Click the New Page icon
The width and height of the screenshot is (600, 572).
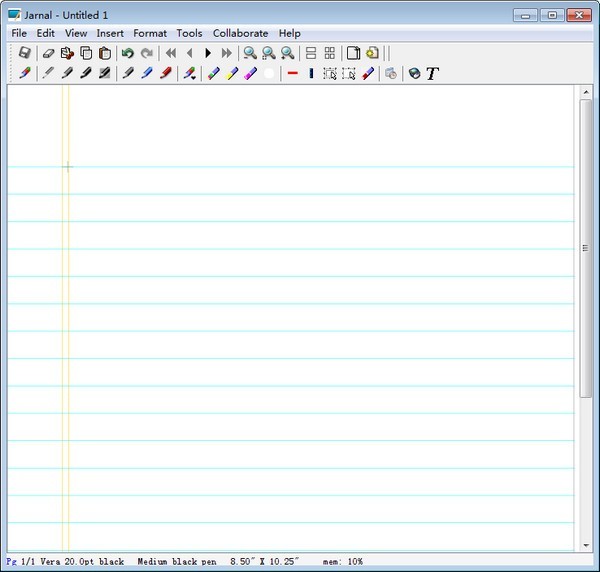[353, 53]
